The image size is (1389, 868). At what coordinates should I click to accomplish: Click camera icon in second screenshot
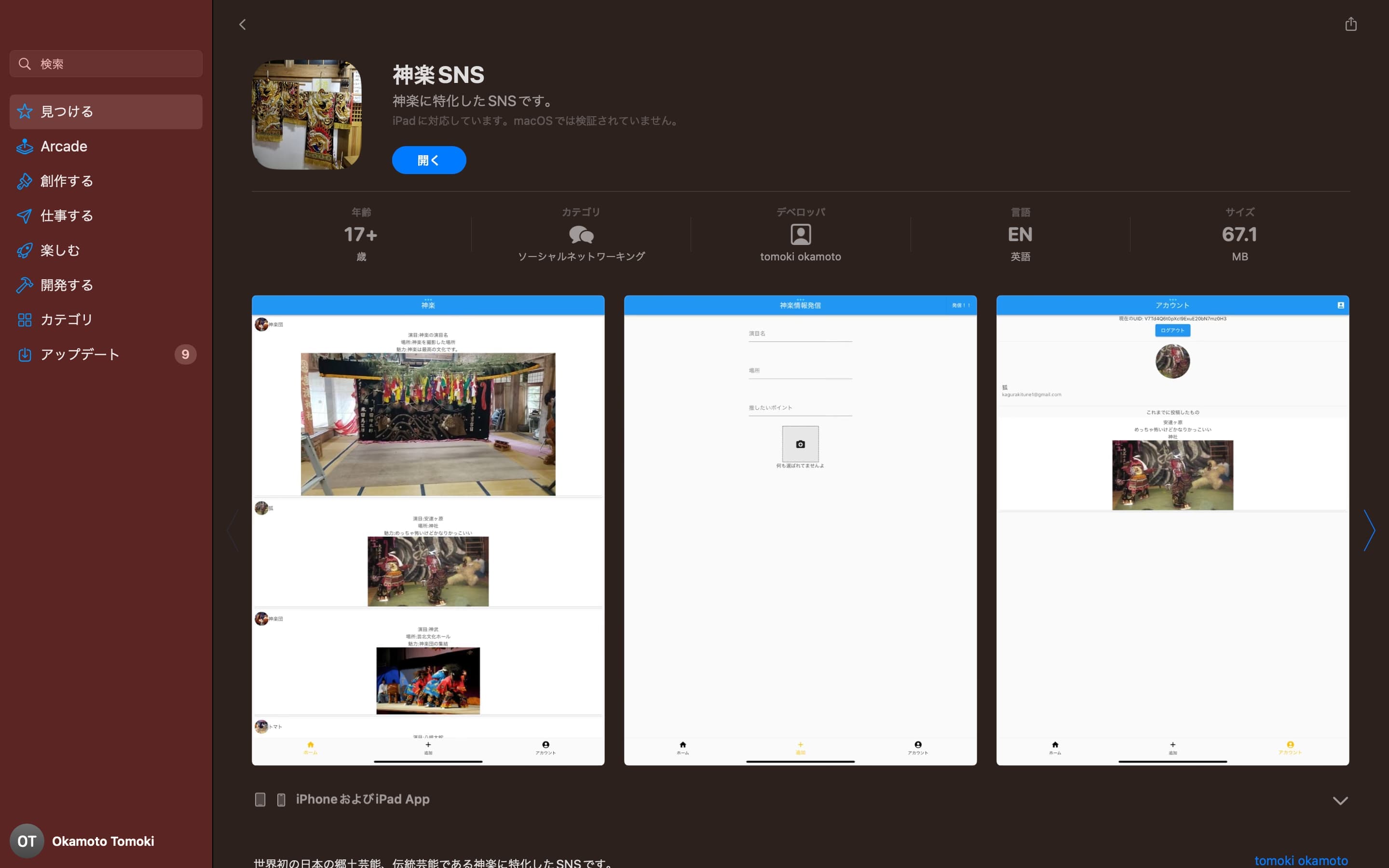tap(800, 444)
